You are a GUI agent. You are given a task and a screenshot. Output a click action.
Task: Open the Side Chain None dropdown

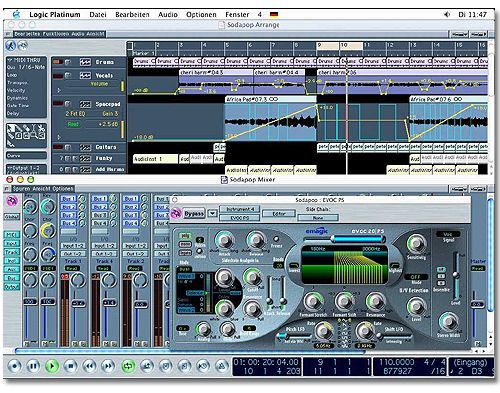[x=318, y=218]
